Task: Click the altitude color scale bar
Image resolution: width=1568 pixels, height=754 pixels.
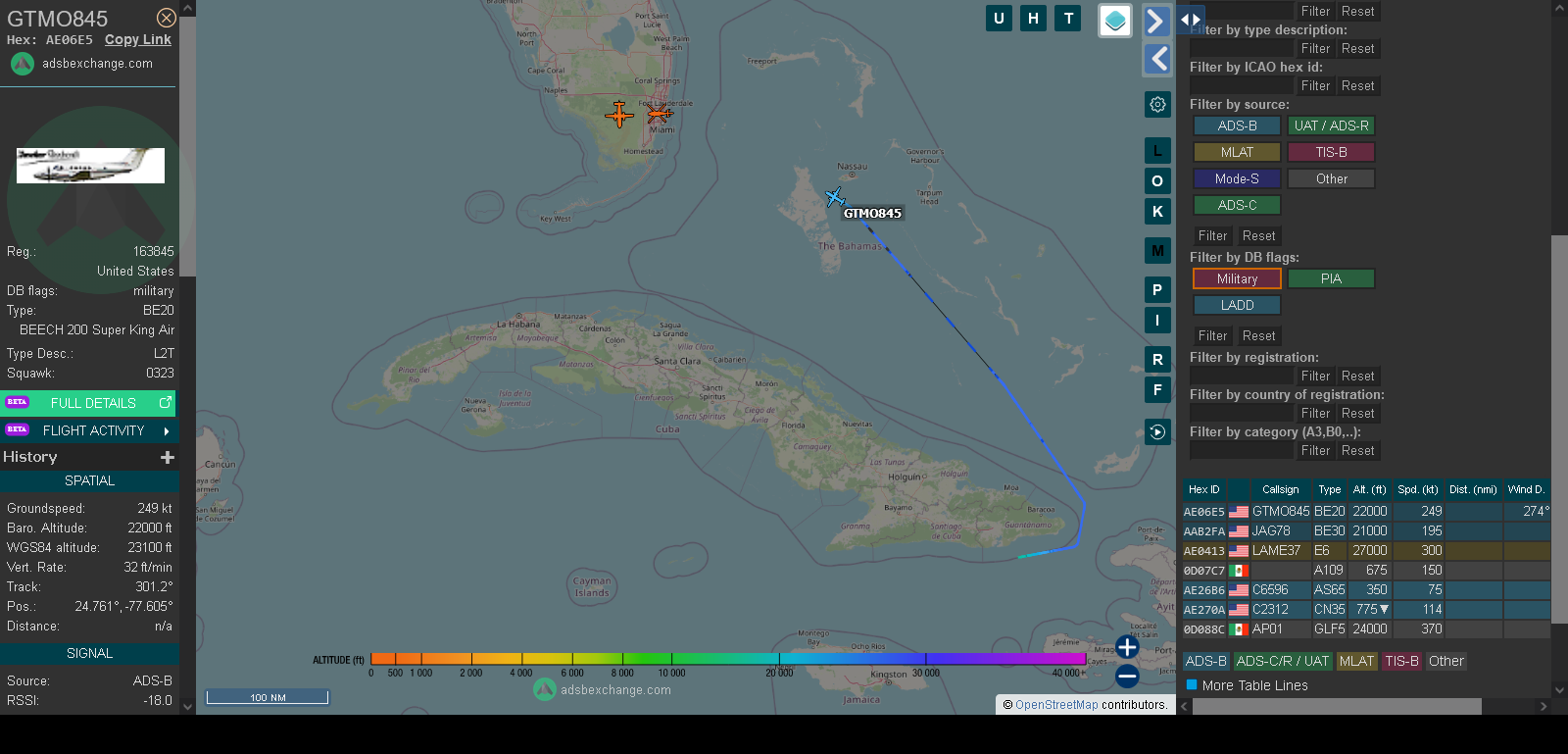Action: click(728, 659)
